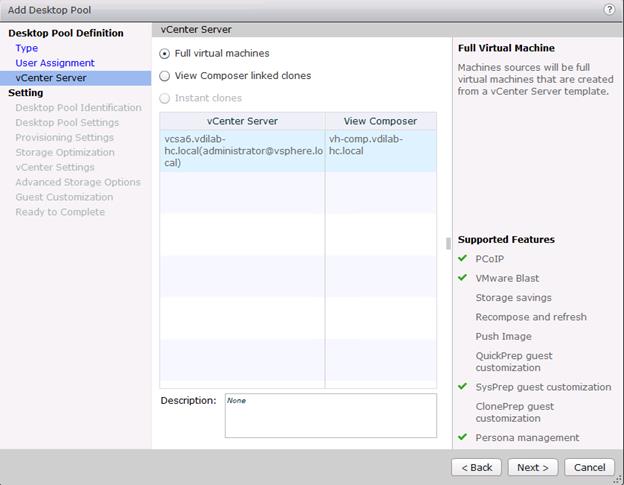
Task: Select View Composer linked clones option
Action: point(164,76)
